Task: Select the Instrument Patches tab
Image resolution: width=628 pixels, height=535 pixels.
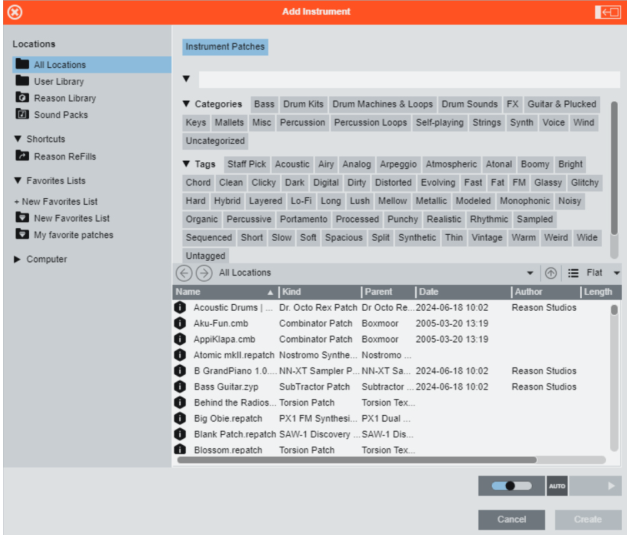Action: (224, 47)
